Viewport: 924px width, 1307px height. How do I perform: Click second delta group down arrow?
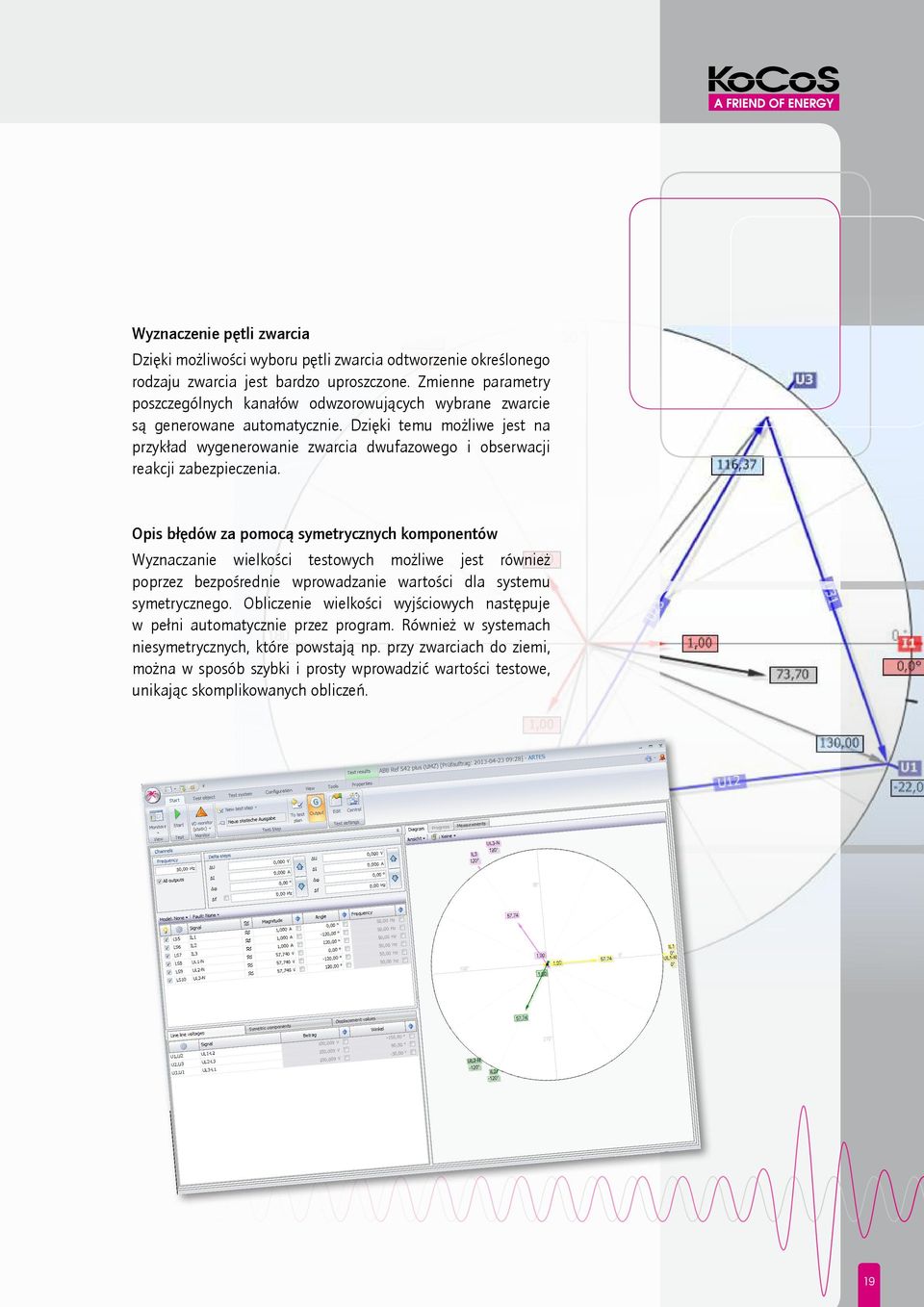(395, 878)
